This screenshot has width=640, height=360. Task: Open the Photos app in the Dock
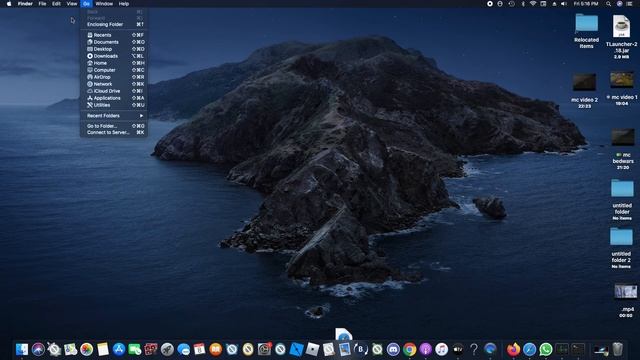[x=87, y=349]
